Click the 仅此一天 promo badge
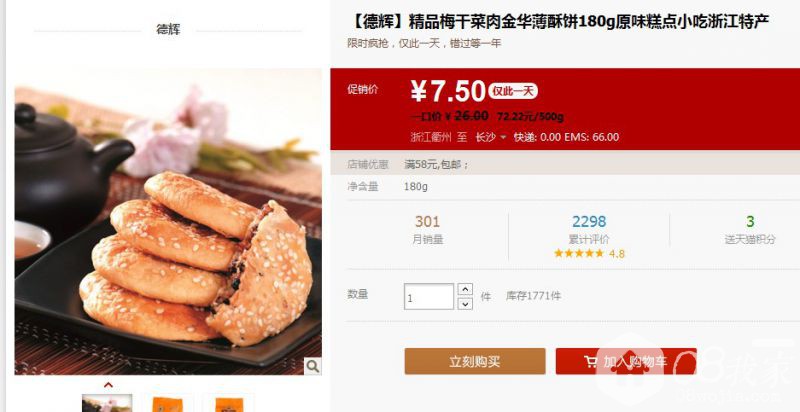Screen dimensions: 800x412 (513, 91)
